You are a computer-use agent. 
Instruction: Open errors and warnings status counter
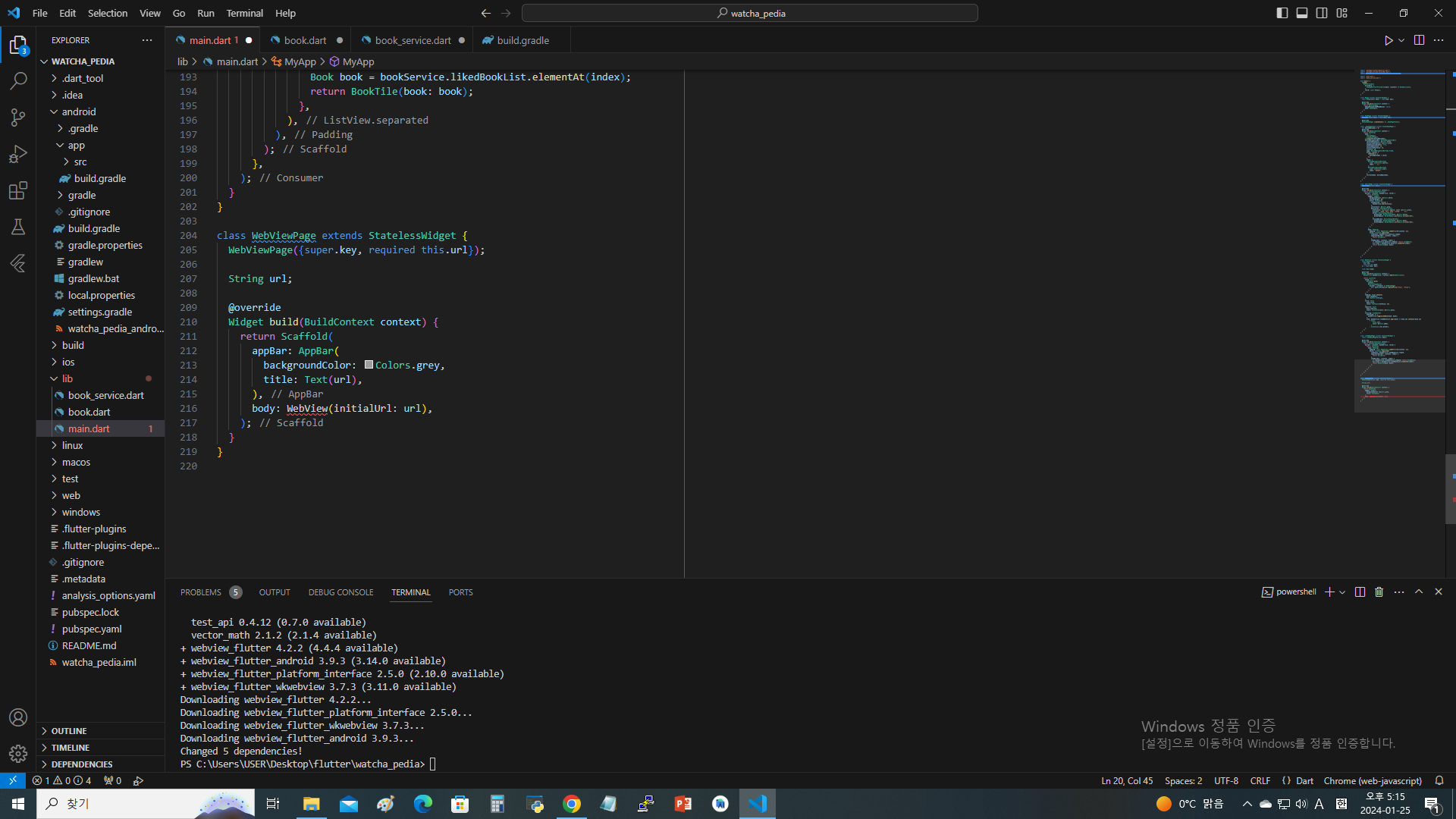[62, 780]
